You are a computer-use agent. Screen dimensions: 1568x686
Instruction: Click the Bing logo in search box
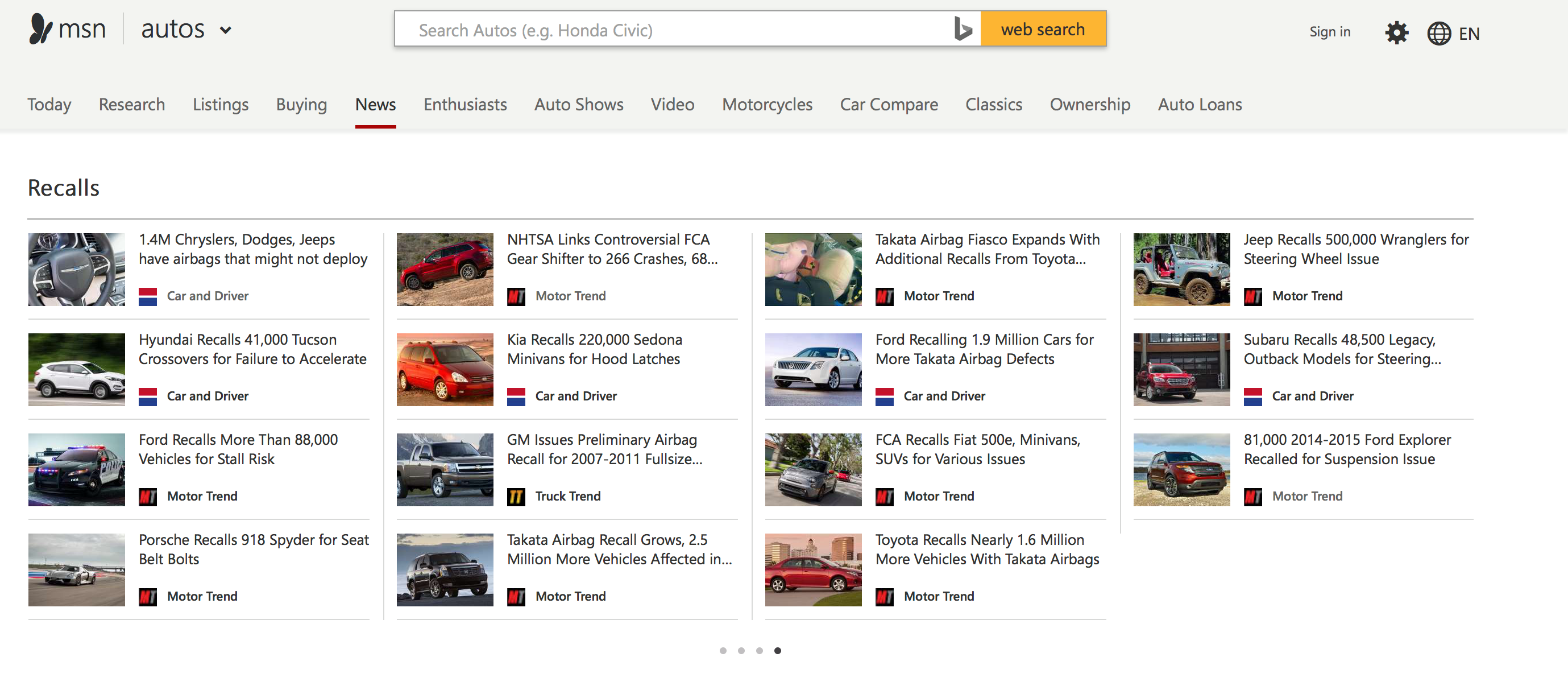[963, 29]
